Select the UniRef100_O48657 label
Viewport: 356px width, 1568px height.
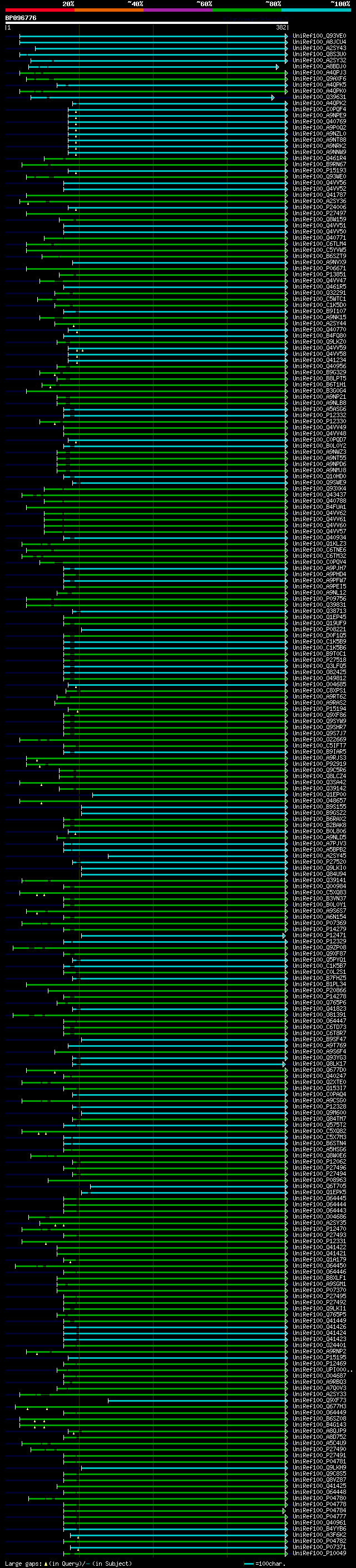coord(319,800)
